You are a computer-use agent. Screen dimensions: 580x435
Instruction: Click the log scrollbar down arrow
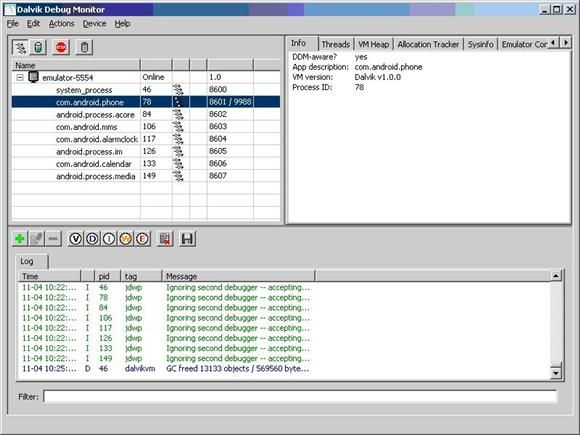(556, 372)
